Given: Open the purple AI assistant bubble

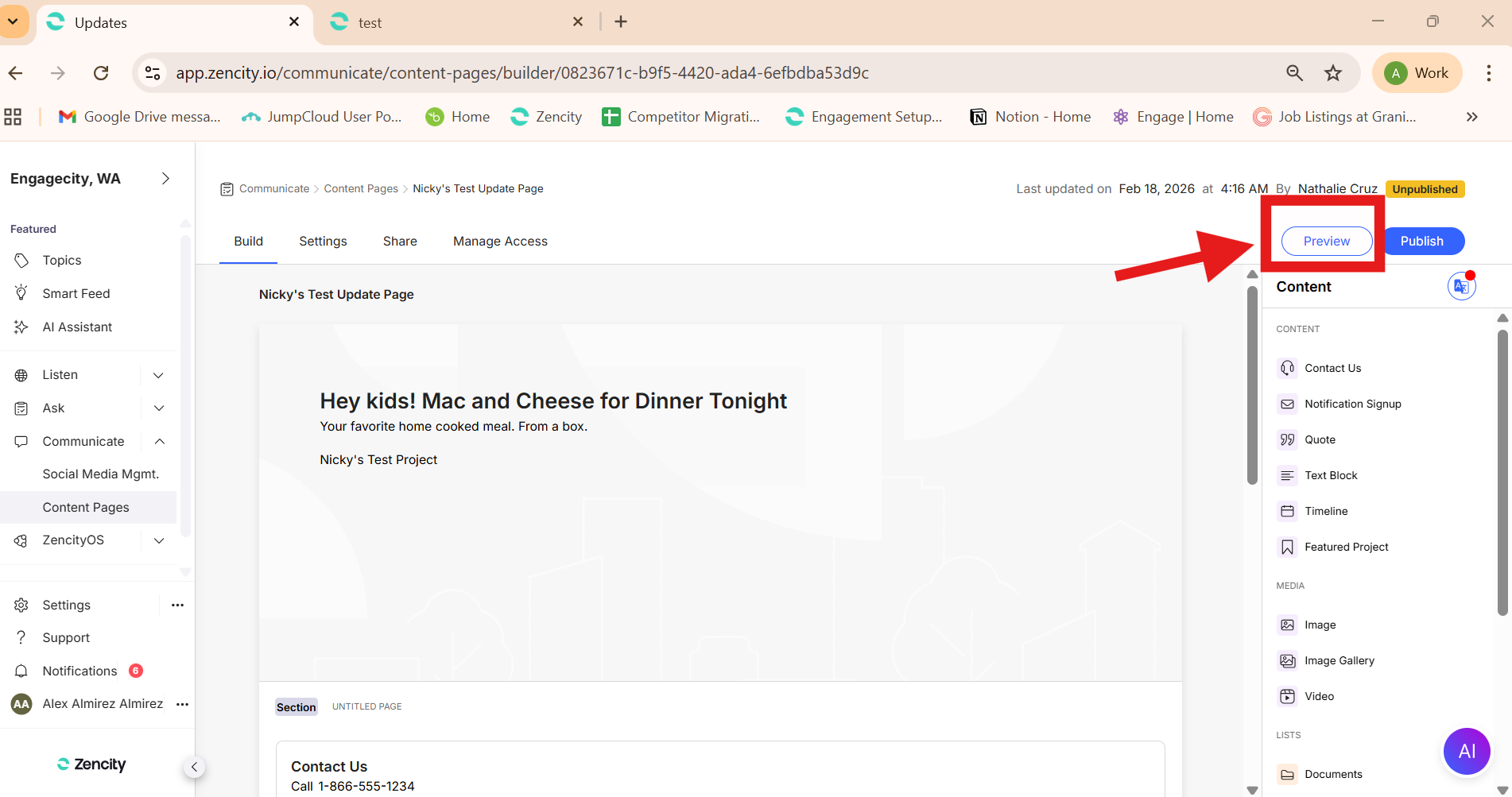Looking at the screenshot, I should [x=1466, y=751].
